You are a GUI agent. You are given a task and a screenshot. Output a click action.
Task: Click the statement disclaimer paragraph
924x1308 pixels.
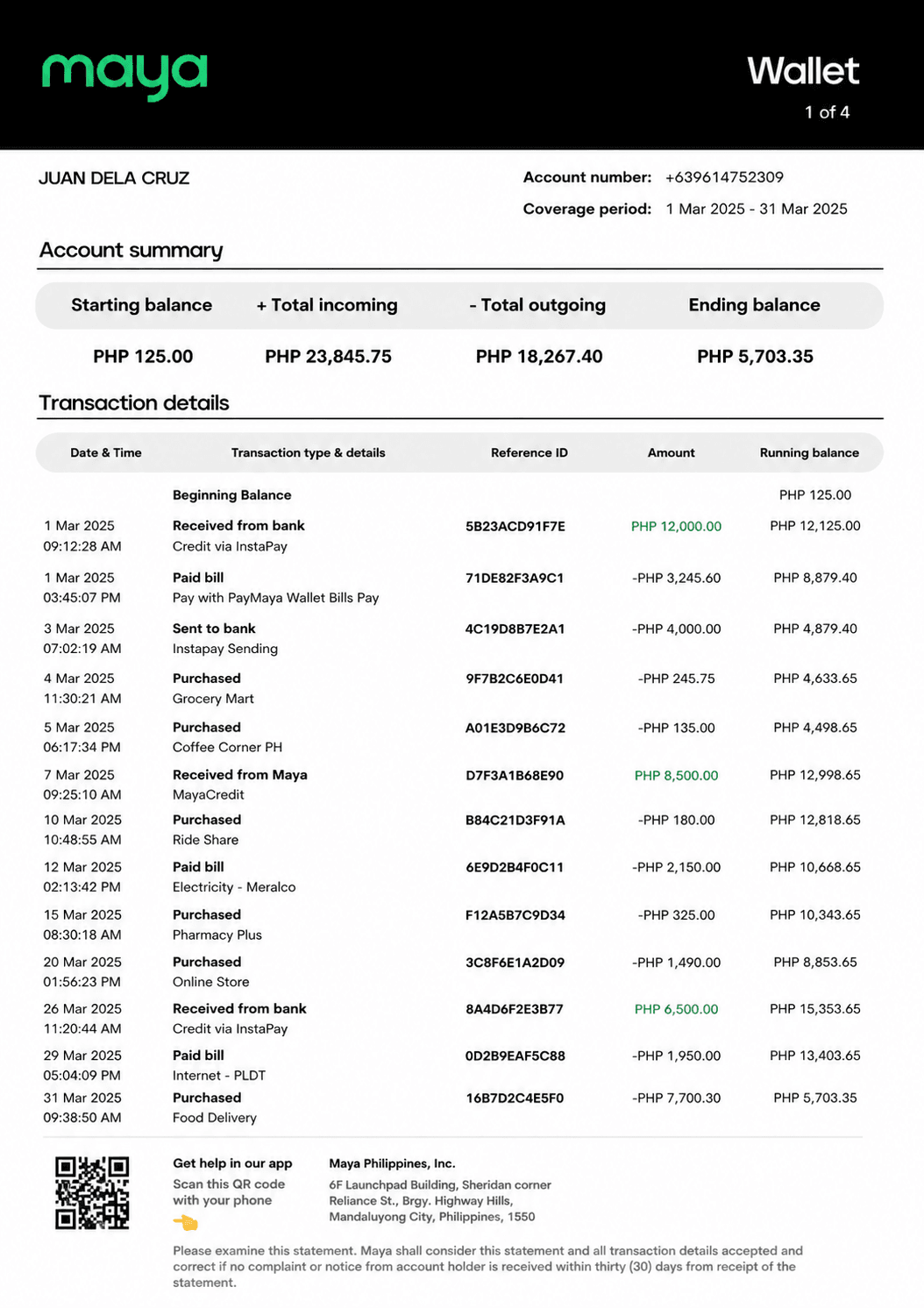tap(487, 1267)
